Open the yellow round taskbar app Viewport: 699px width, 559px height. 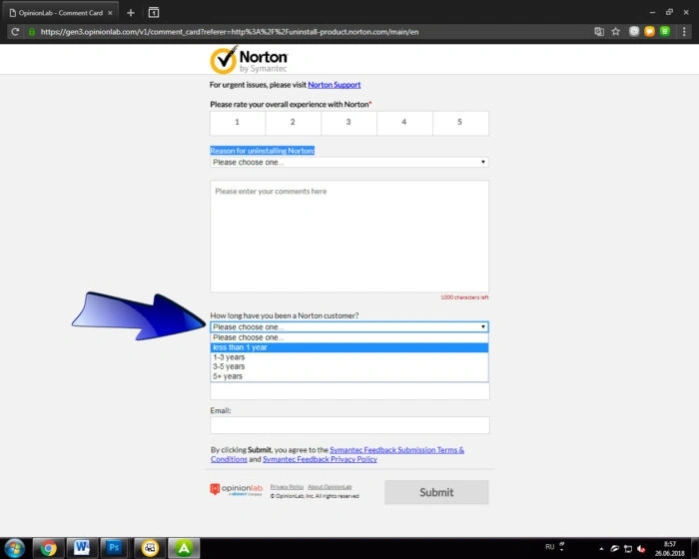coord(150,548)
